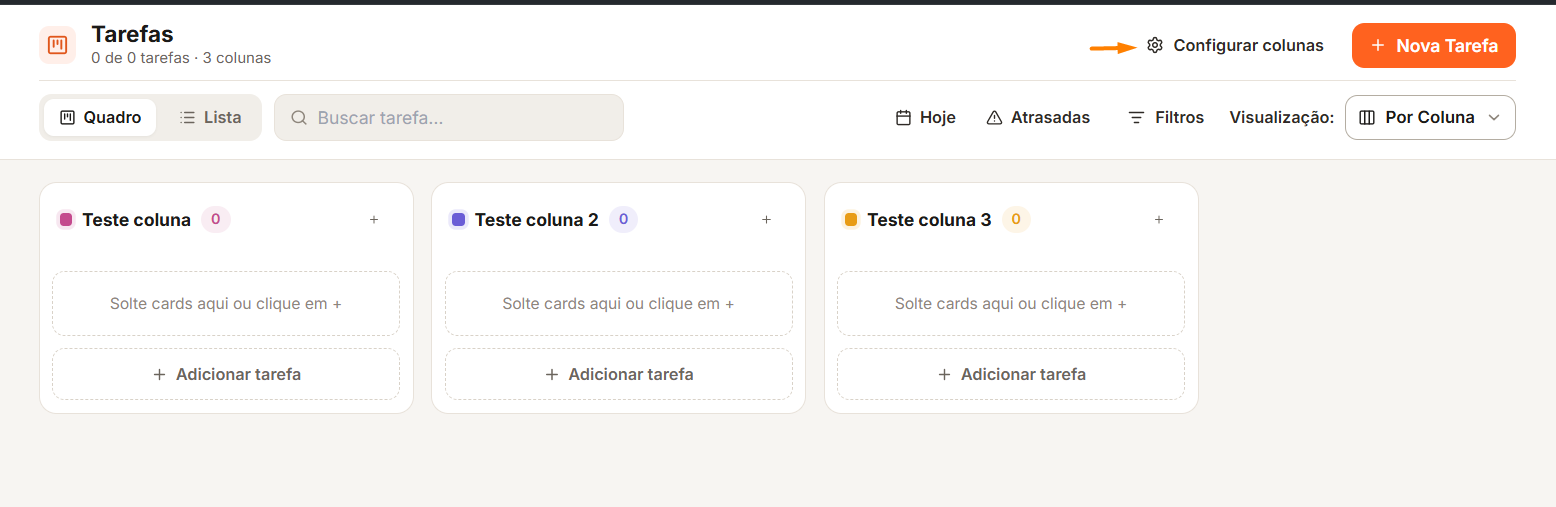The width and height of the screenshot is (1556, 507).
Task: Click the Atrasadas warning triangle icon
Action: (x=994, y=118)
